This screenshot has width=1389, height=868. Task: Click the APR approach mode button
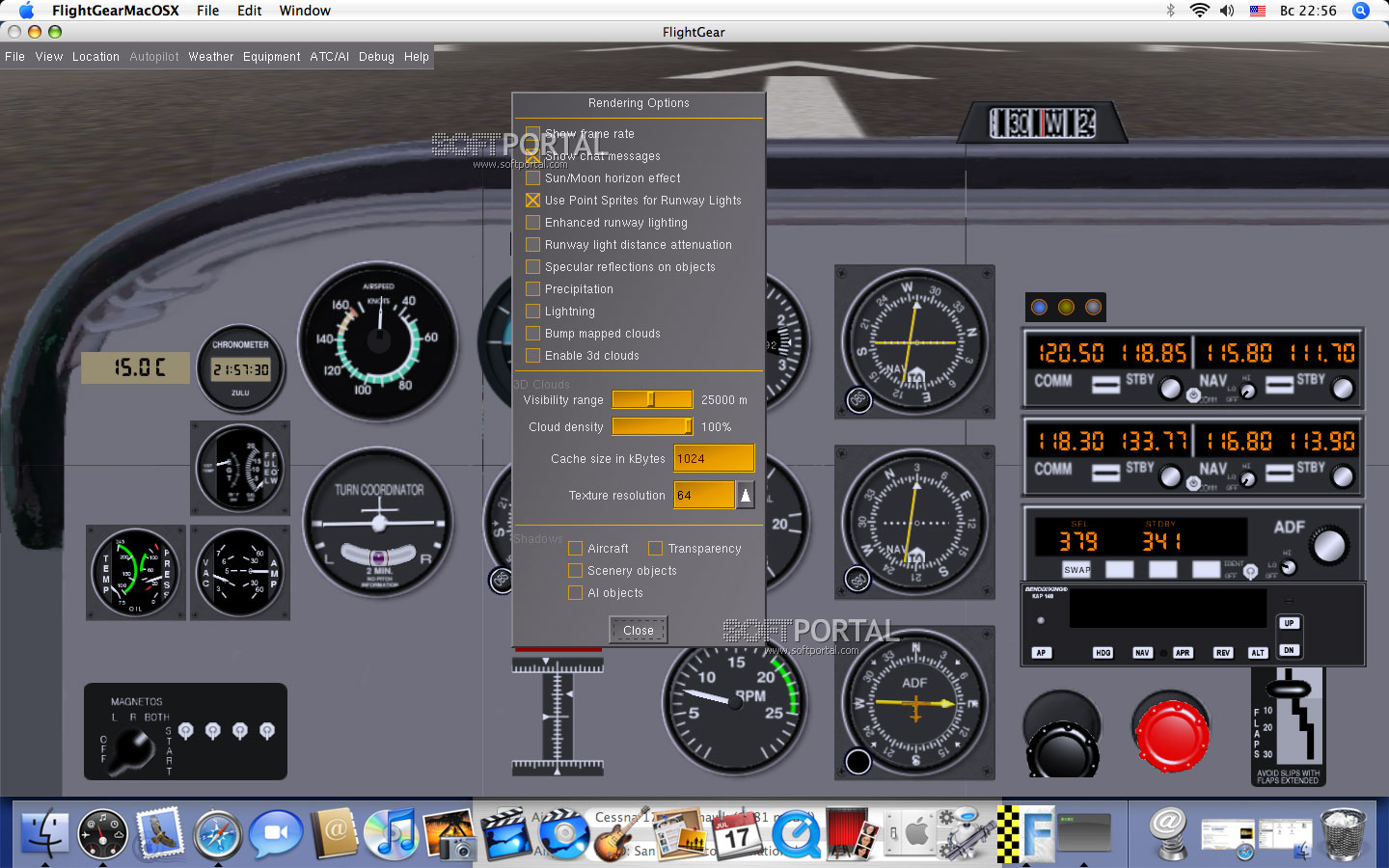pos(1183,653)
